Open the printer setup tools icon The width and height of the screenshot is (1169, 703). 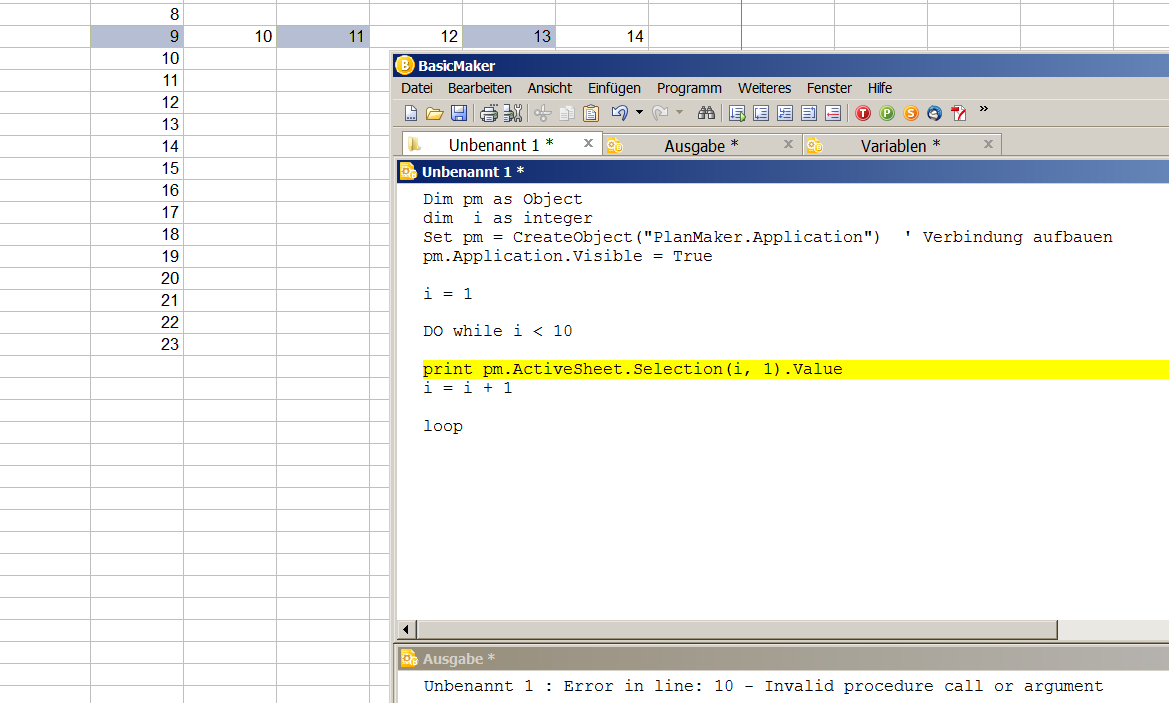point(513,113)
